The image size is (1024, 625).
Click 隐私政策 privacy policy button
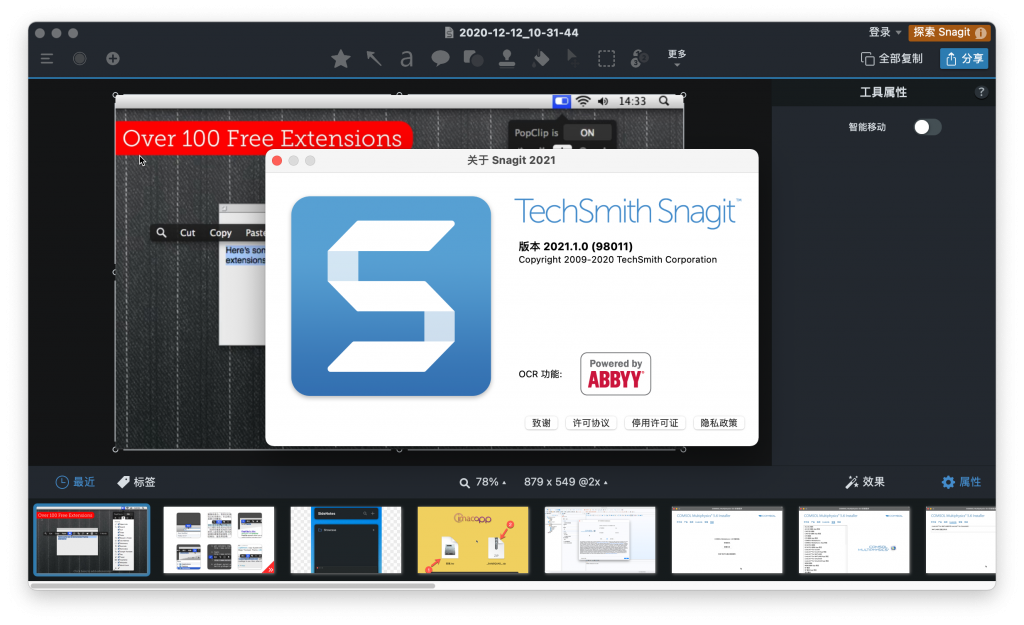point(718,423)
